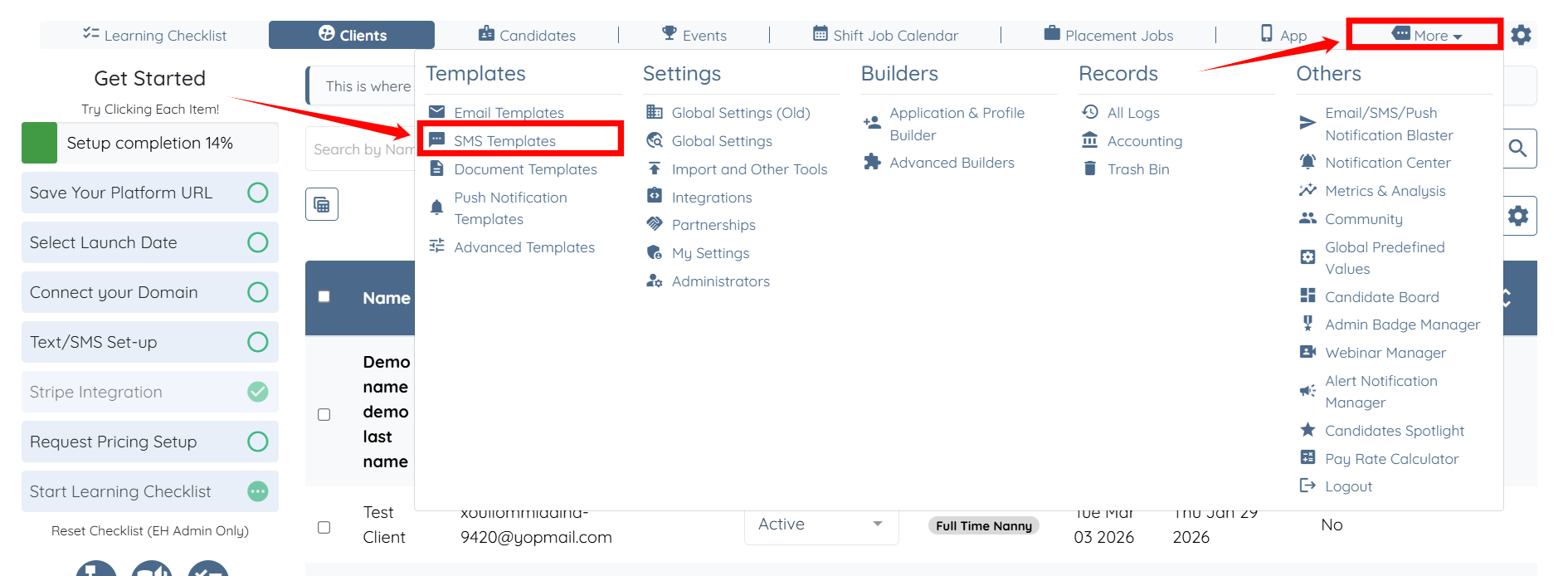
Task: Switch to Shift Job Calendar tab
Action: [x=885, y=35]
